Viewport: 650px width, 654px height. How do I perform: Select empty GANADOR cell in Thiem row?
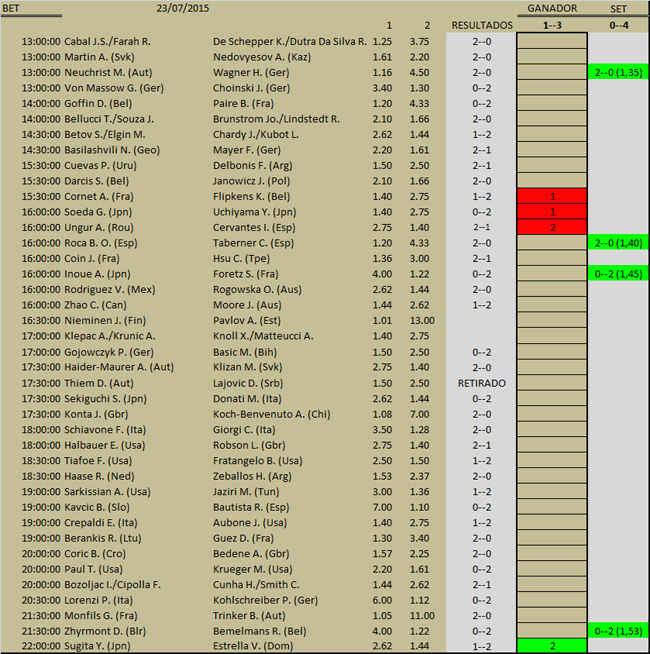pyautogui.click(x=552, y=383)
